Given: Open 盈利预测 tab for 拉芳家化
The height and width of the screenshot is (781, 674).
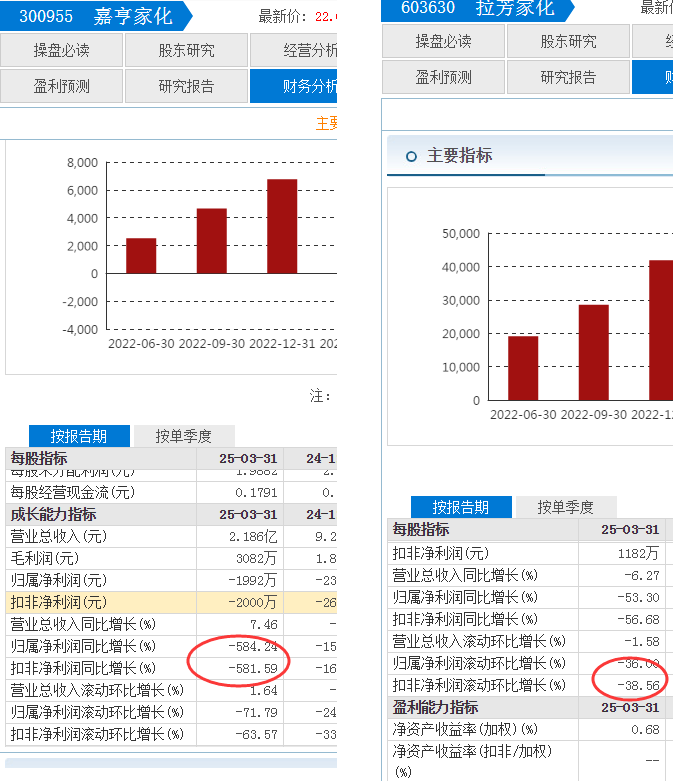Looking at the screenshot, I should coord(443,77).
